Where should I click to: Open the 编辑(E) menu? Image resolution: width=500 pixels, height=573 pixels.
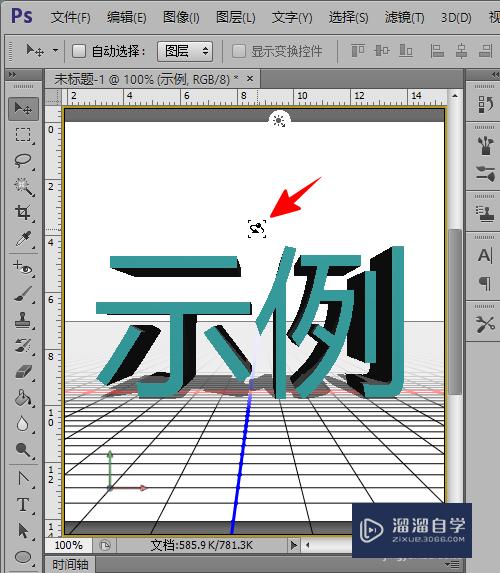[x=126, y=17]
